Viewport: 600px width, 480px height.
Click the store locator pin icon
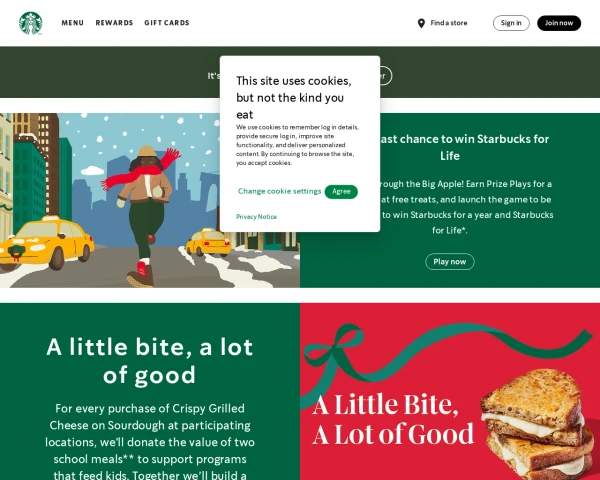click(x=421, y=23)
